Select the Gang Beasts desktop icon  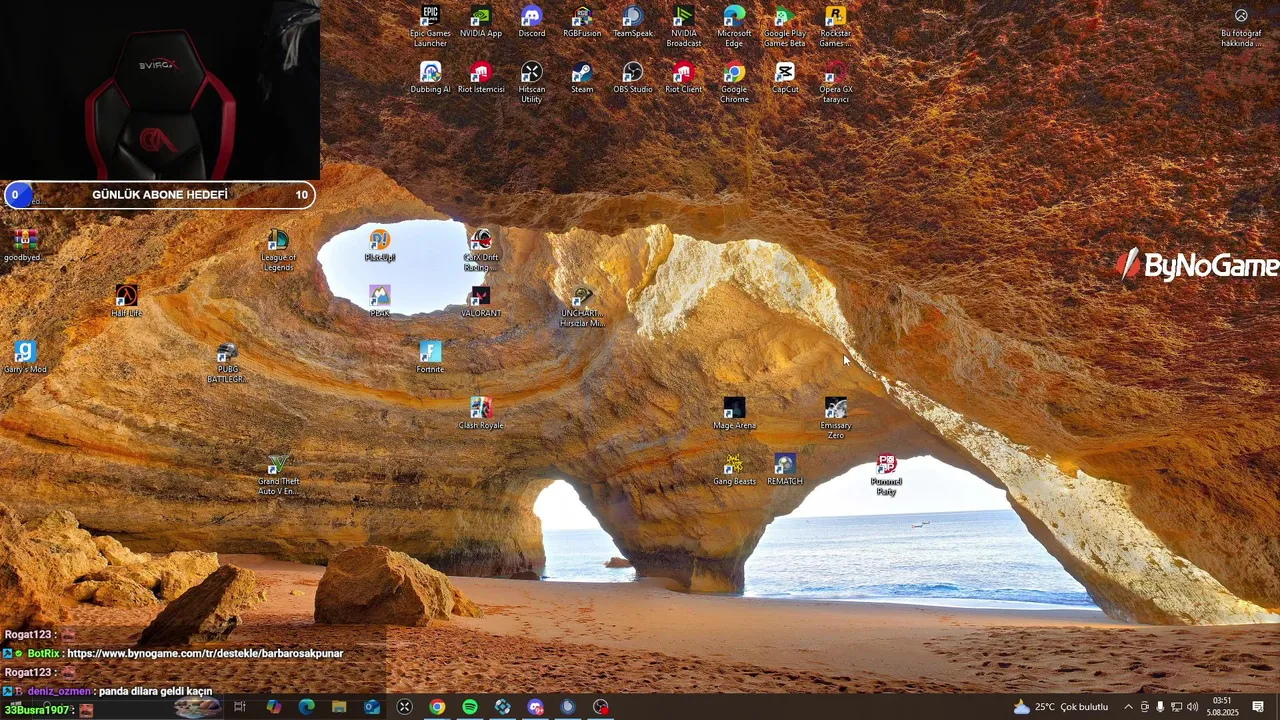[x=734, y=469]
